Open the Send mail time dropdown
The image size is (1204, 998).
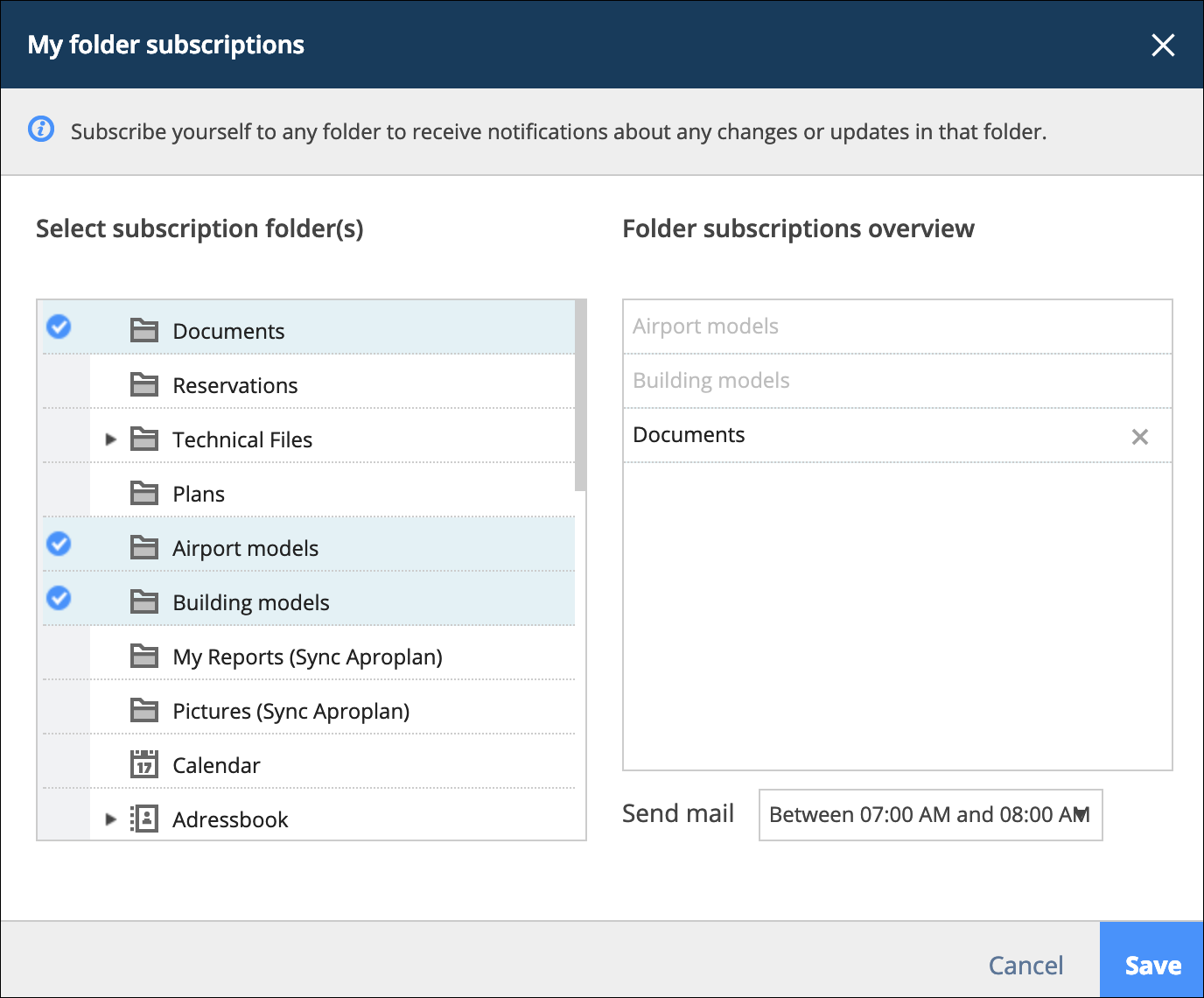tap(930, 815)
